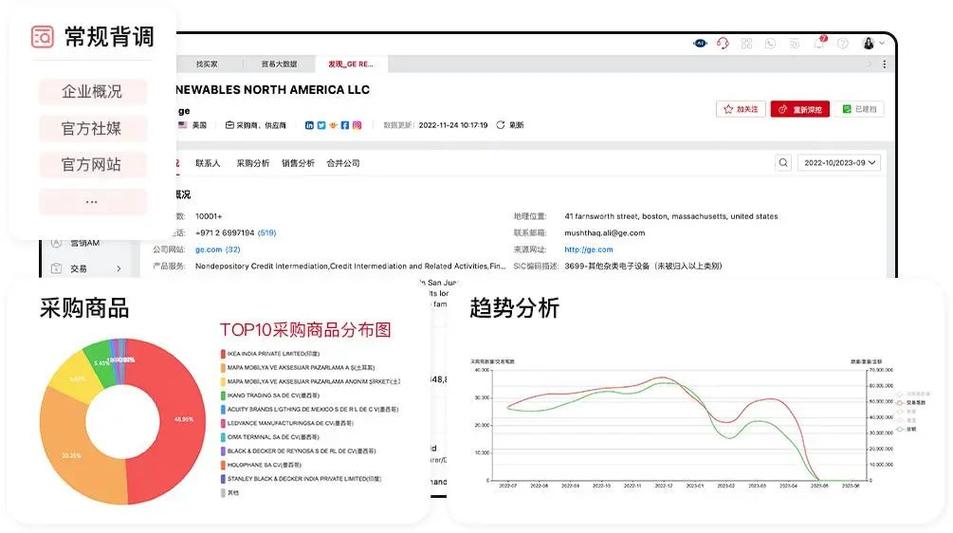Click the WhatsApp icon in top bar
953x533 pixels.
pyautogui.click(x=771, y=43)
